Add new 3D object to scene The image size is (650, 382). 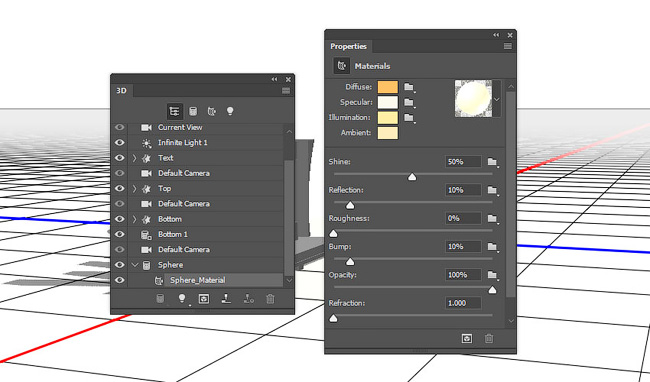coord(160,298)
